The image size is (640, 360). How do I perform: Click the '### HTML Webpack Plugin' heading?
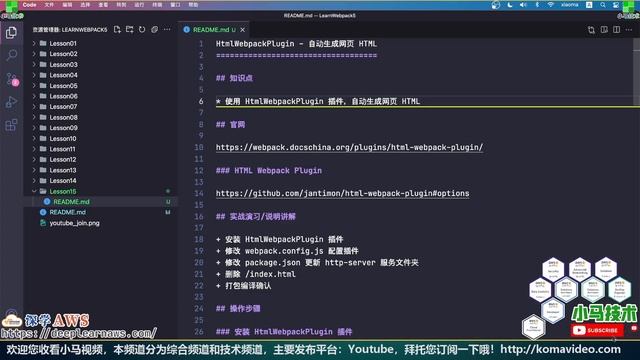pos(269,171)
